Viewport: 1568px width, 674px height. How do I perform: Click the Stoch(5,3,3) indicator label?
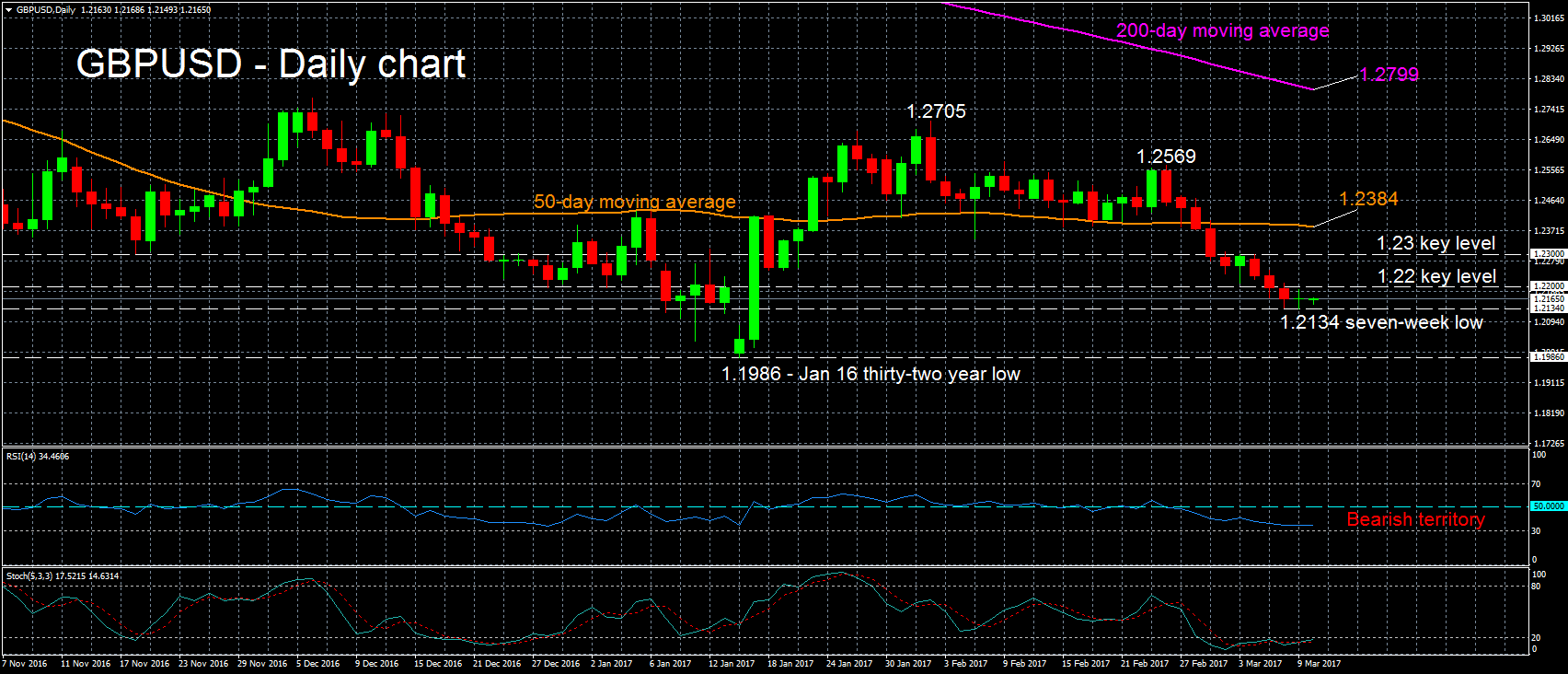(x=63, y=576)
